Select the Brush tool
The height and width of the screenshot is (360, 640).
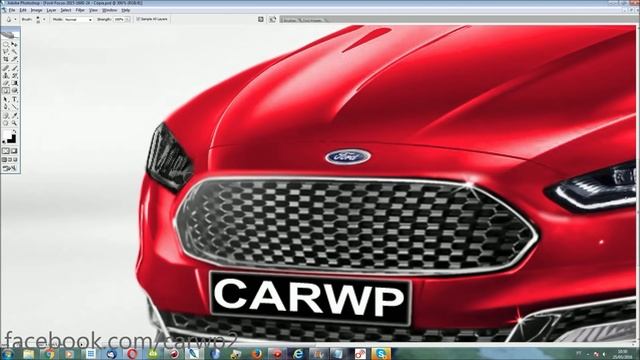click(x=15, y=68)
